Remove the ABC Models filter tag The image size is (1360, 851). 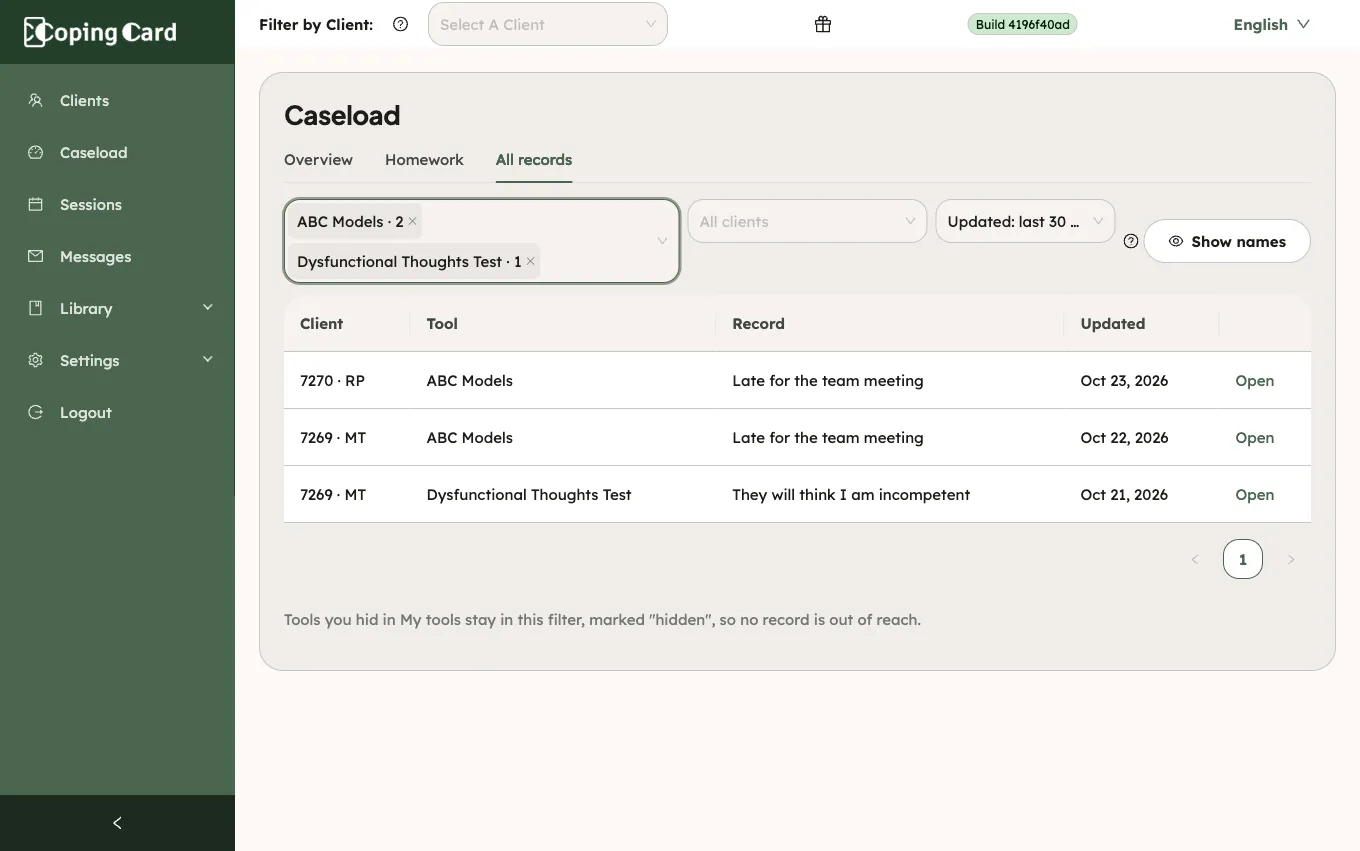(412, 221)
